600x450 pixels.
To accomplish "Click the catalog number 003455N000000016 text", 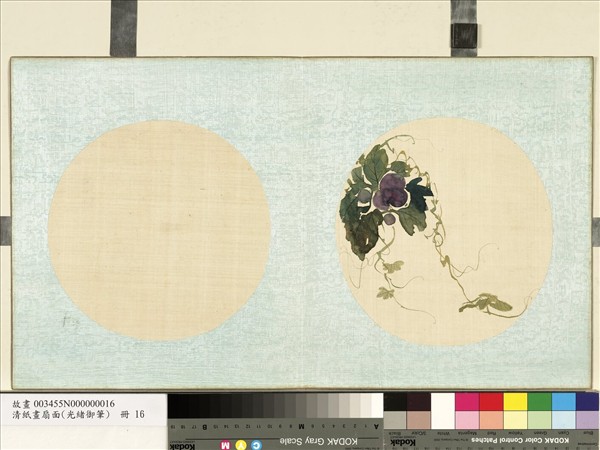I will (69, 402).
